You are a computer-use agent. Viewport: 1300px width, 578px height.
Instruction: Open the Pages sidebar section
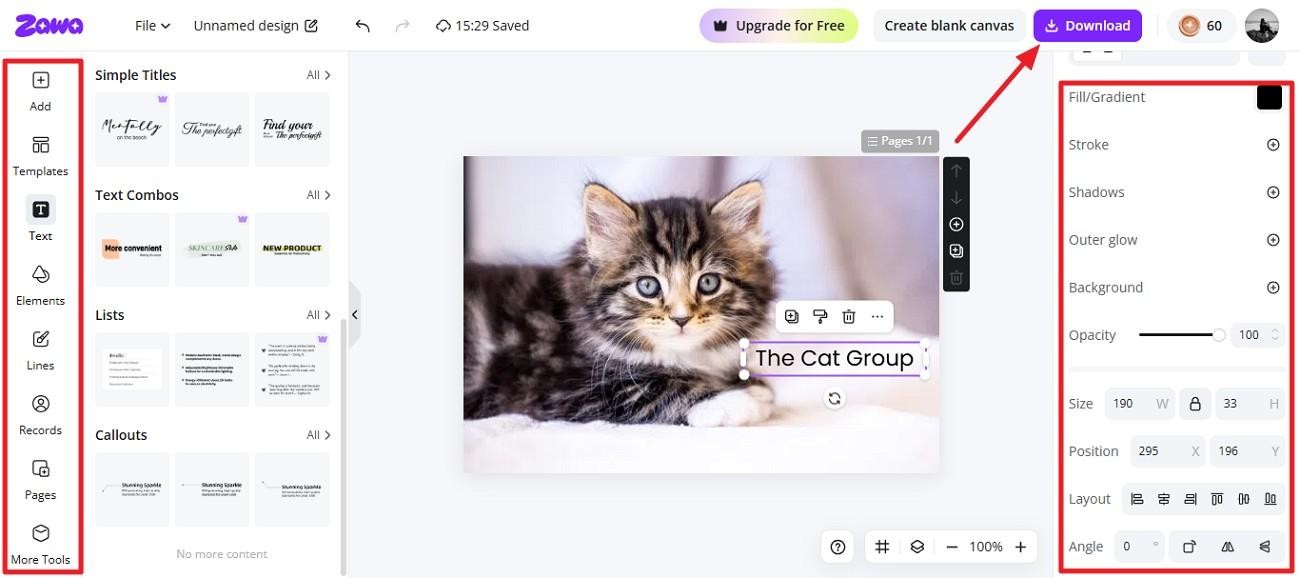pyautogui.click(x=40, y=480)
